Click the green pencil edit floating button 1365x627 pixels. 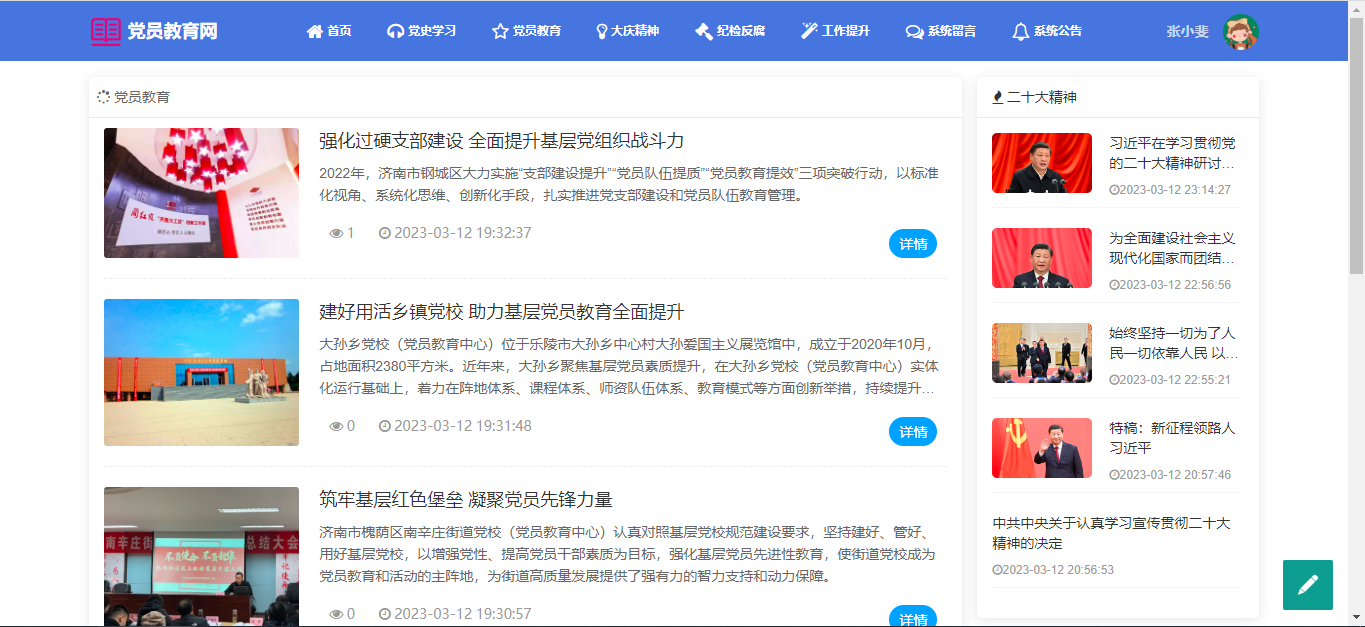click(x=1308, y=585)
